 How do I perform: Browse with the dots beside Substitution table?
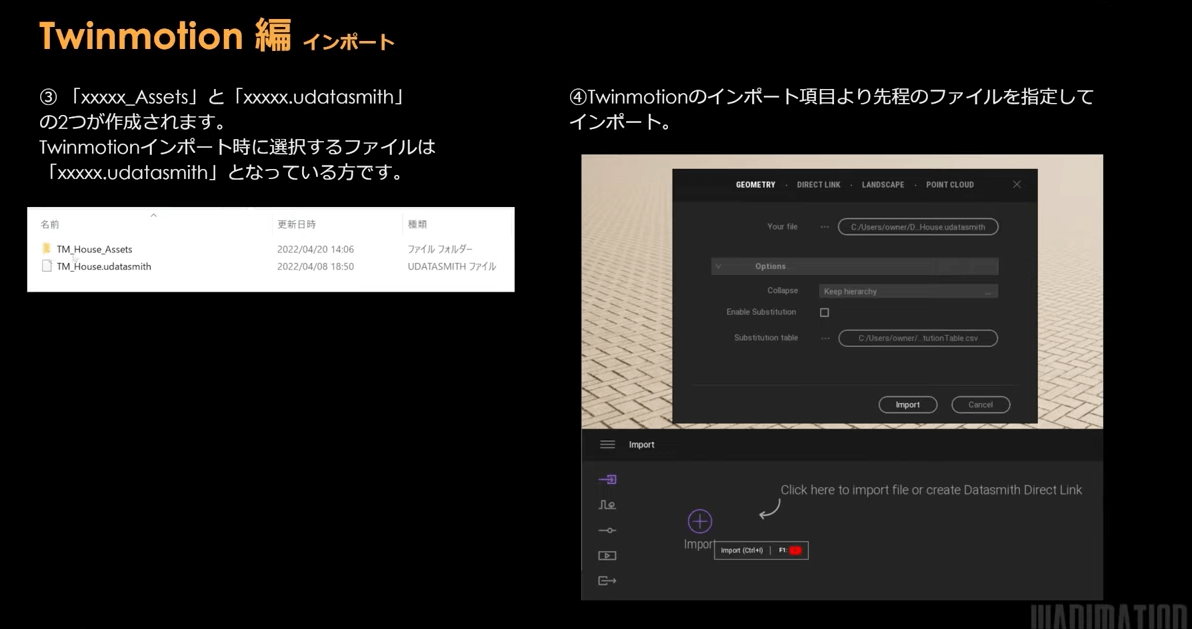[825, 338]
